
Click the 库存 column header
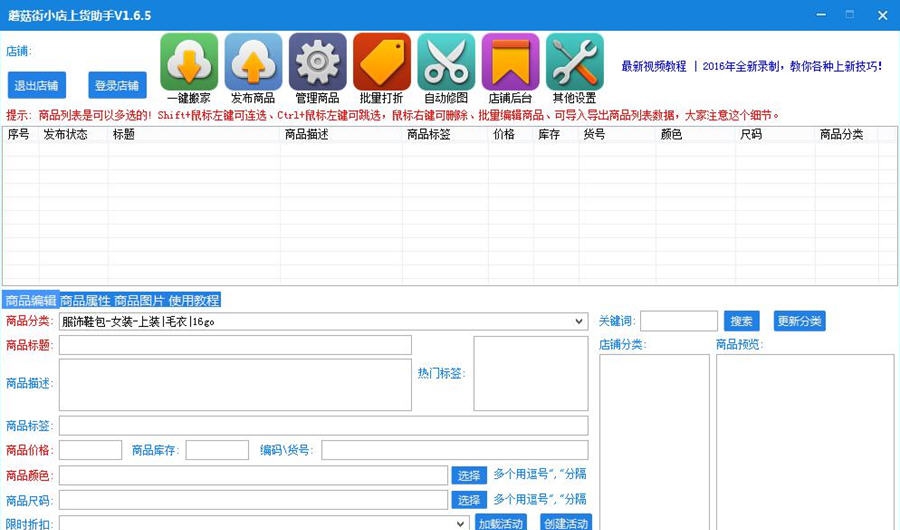[x=556, y=134]
